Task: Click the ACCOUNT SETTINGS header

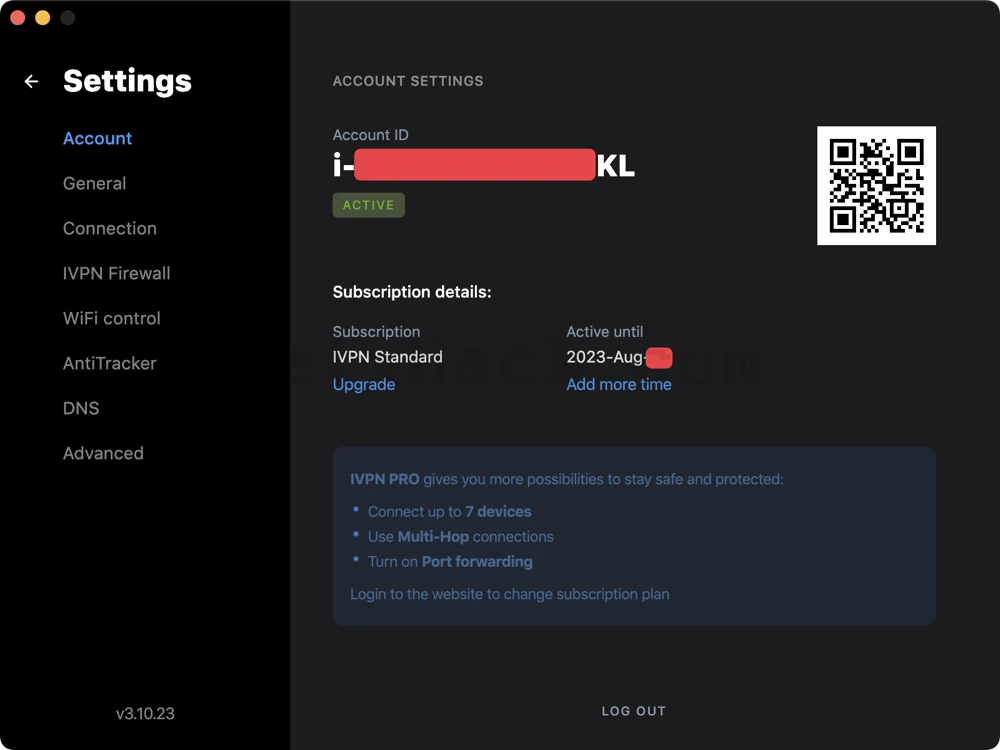Action: click(408, 81)
